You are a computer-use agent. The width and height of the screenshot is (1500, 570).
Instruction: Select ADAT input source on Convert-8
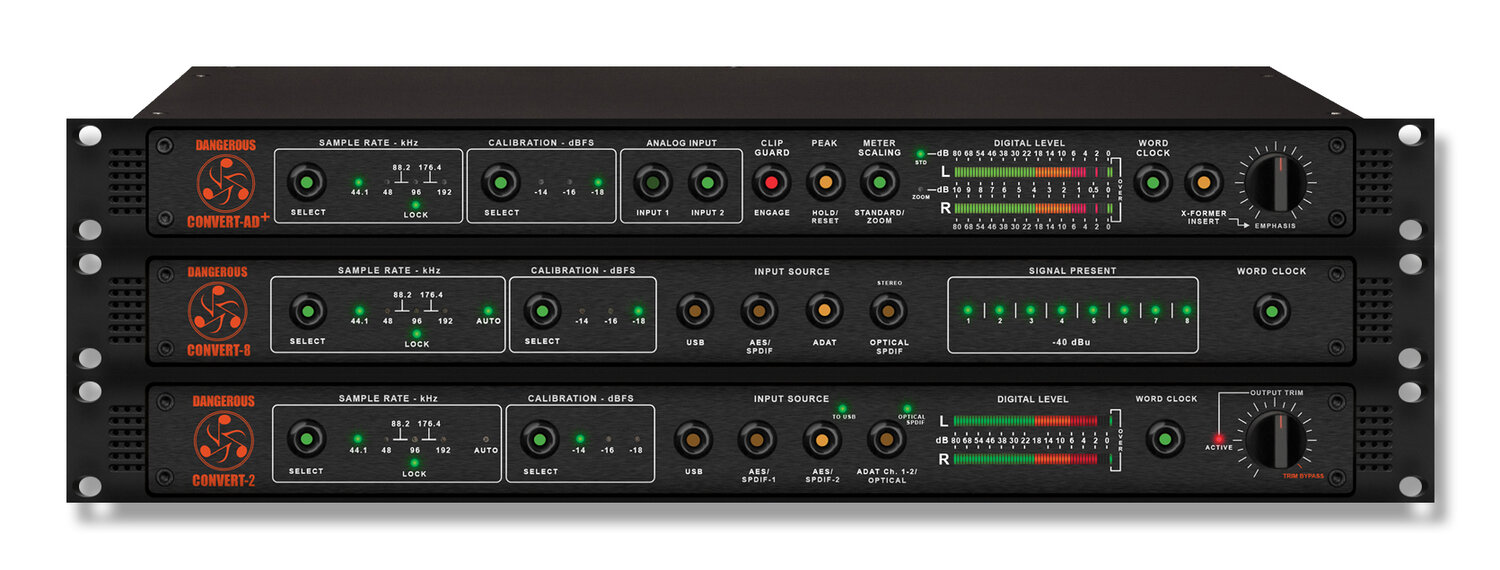pos(824,310)
